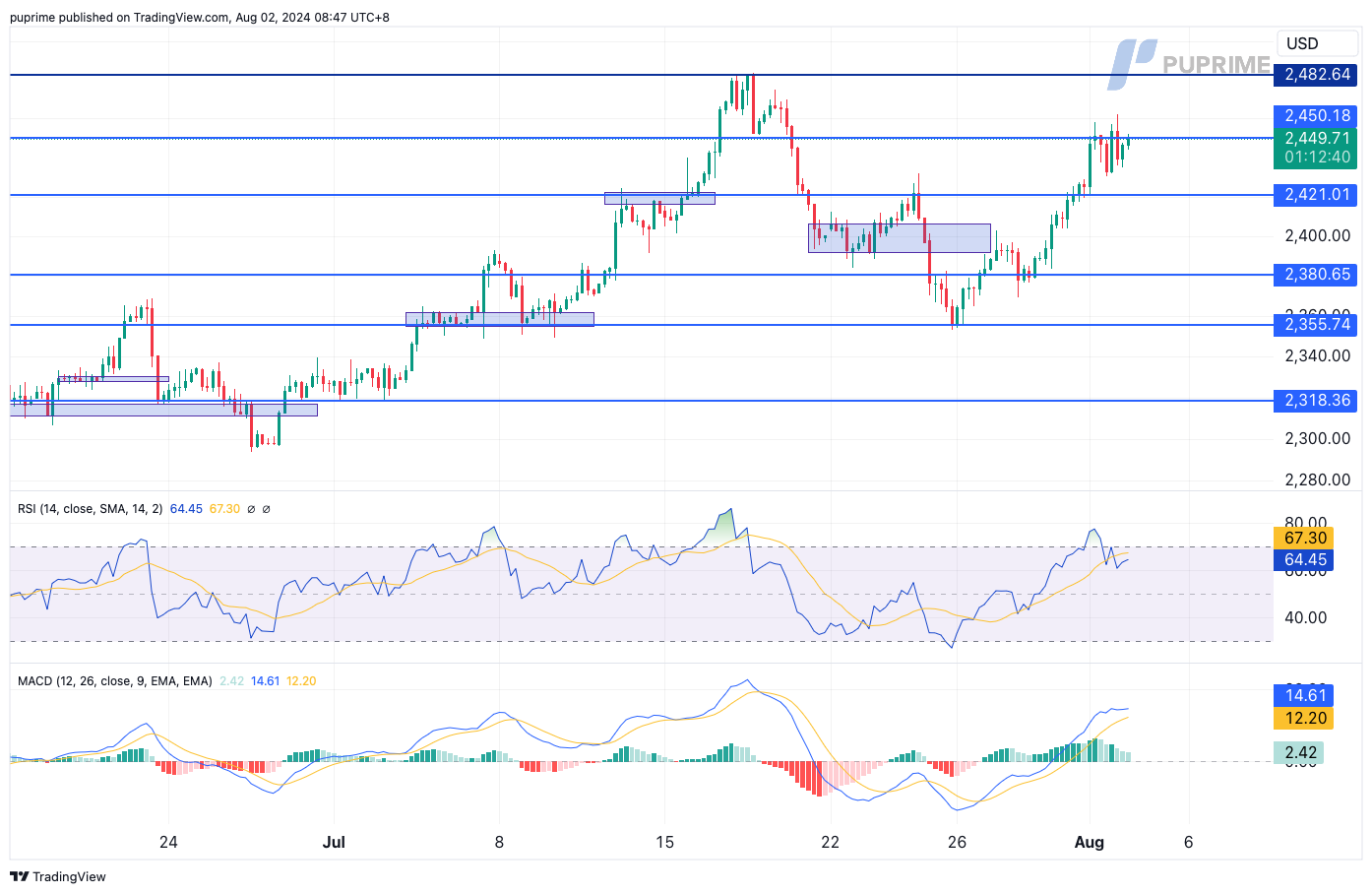Screen dimensions: 1372x894
Task: Click the 2,400.00 price axis tick
Action: point(1317,235)
